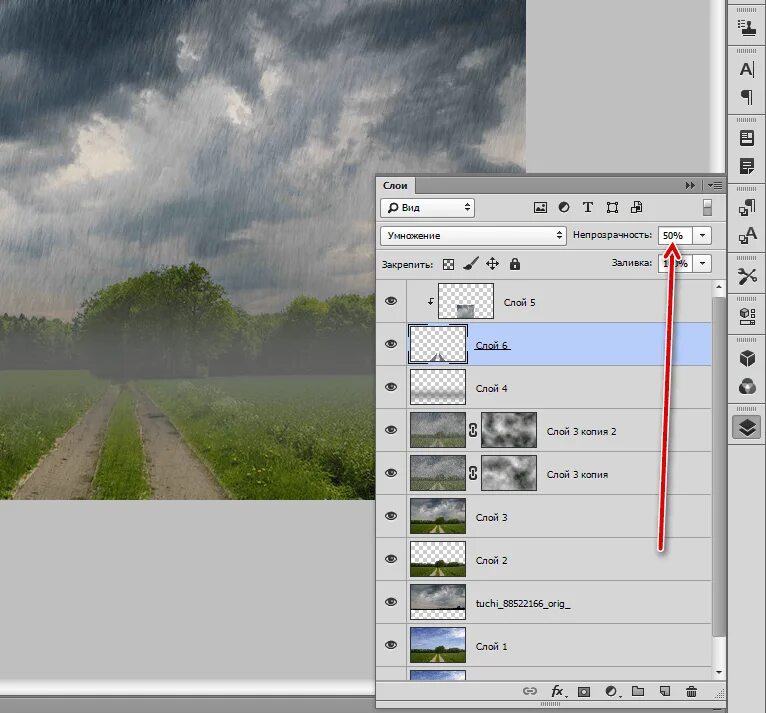Open the Layers panel flyout menu
Screen dimensions: 766x713
[x=715, y=186]
